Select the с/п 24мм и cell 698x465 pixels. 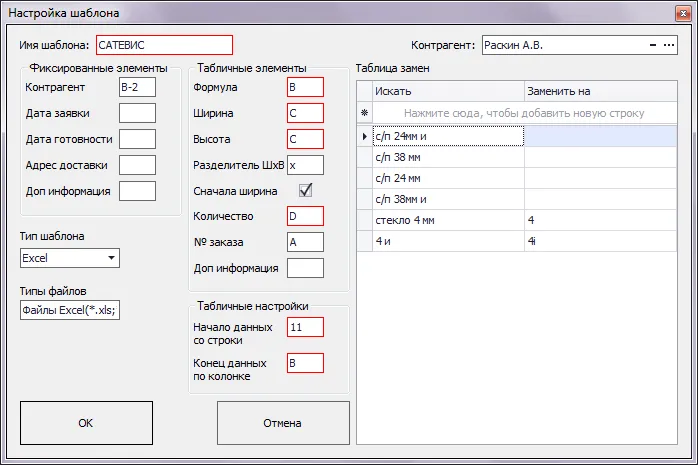[x=448, y=136]
